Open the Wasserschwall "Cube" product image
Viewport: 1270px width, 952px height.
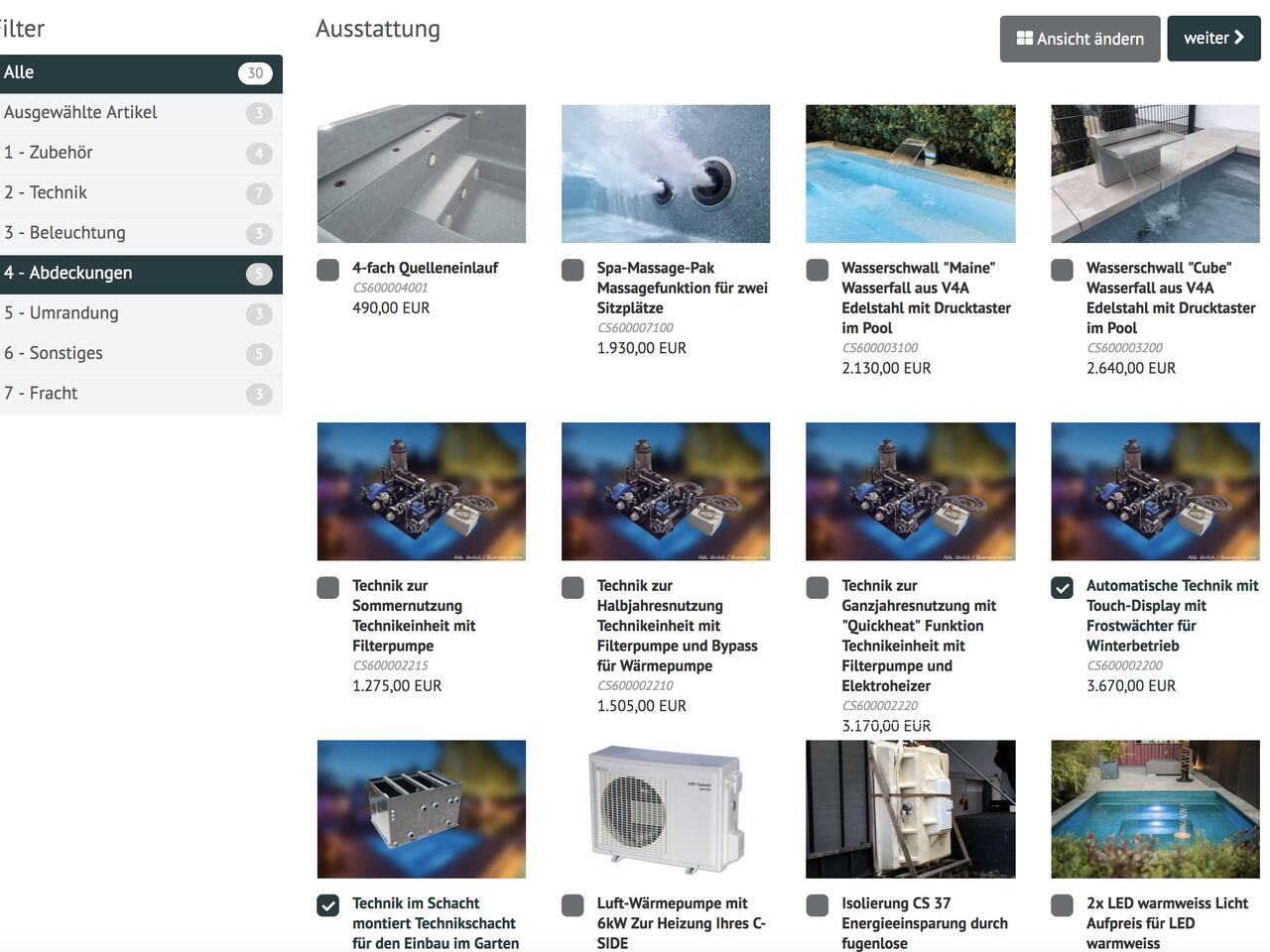point(1156,174)
